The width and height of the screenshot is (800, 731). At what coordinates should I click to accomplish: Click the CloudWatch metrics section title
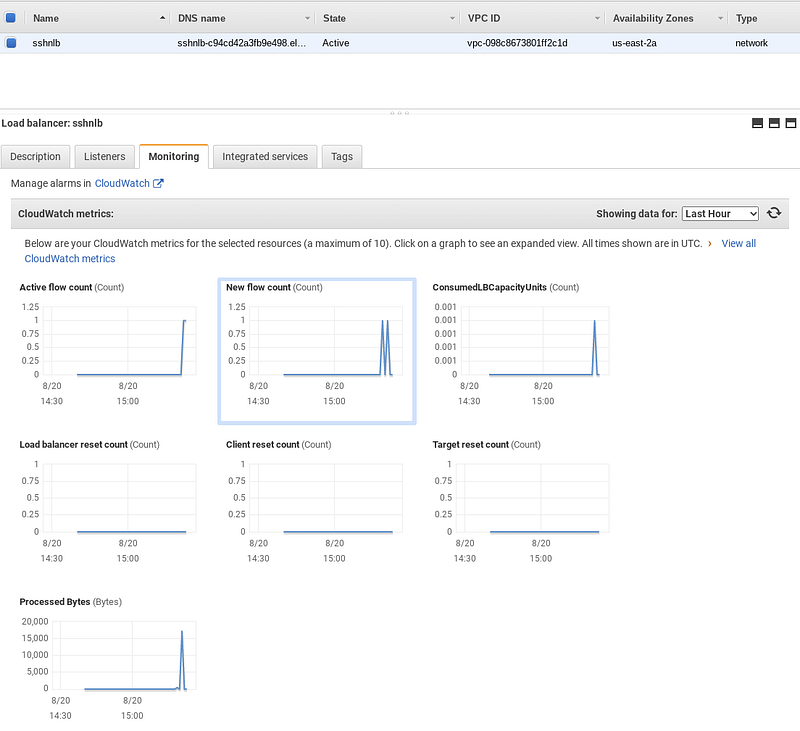(66, 213)
